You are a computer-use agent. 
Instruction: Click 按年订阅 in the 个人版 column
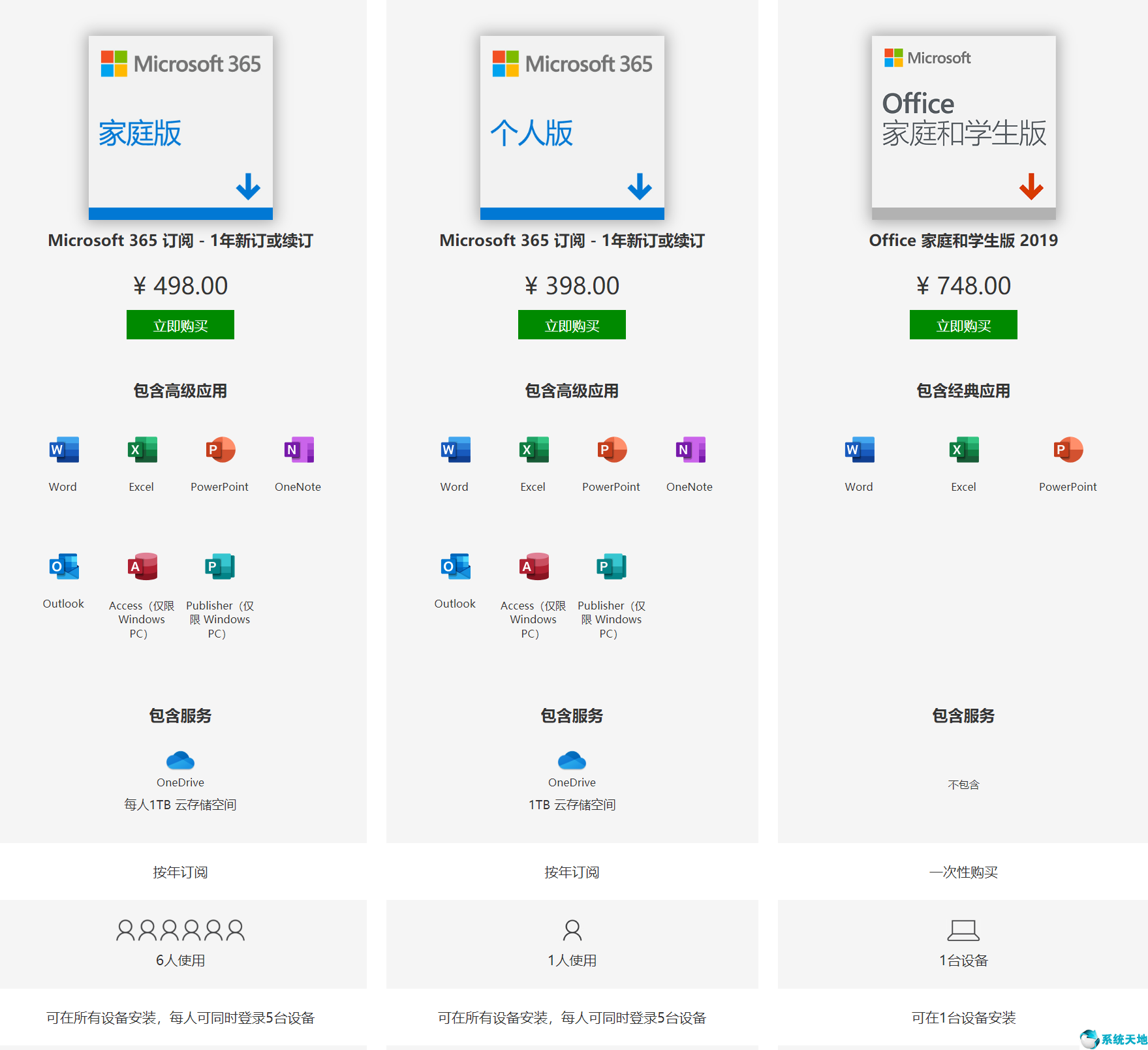572,872
